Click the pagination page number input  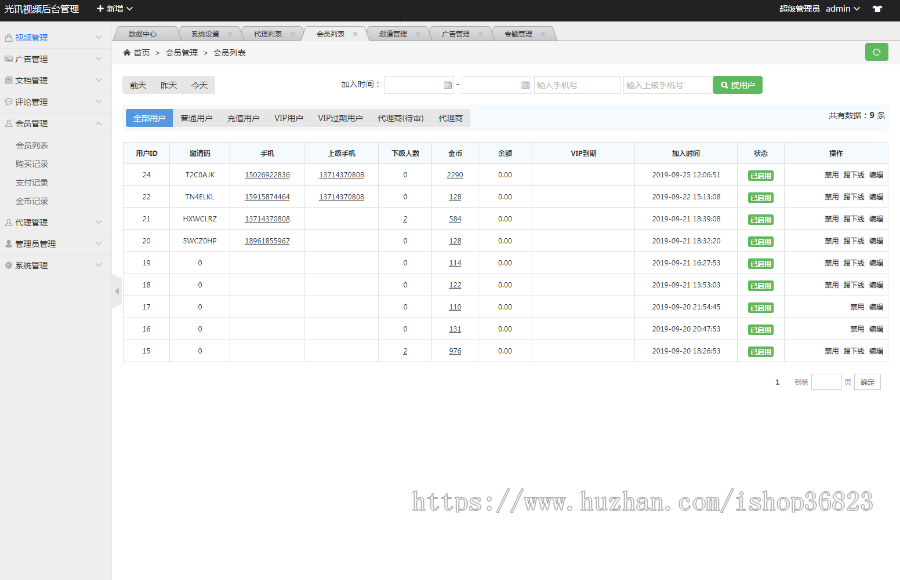826,382
